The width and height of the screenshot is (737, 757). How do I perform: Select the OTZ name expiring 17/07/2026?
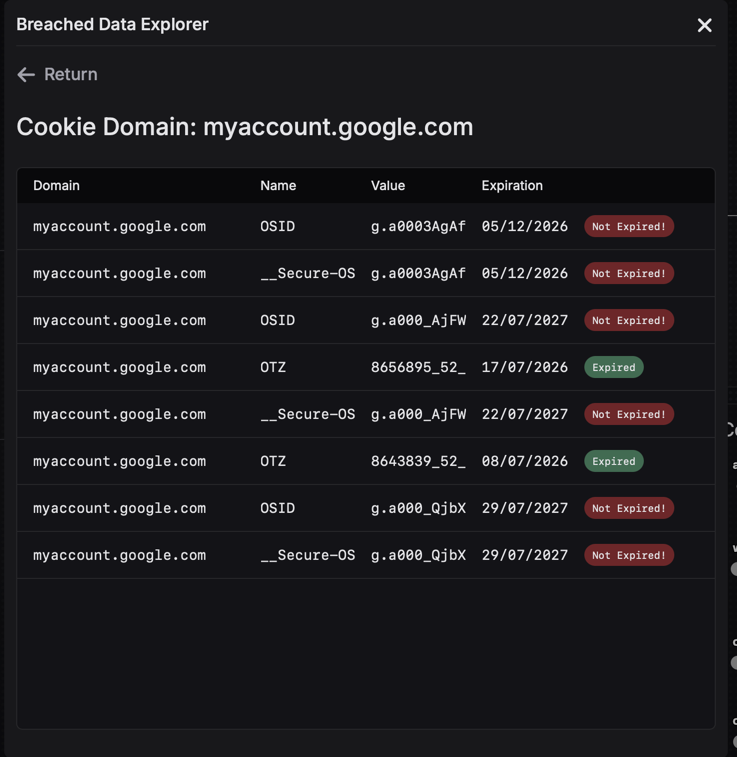273,367
